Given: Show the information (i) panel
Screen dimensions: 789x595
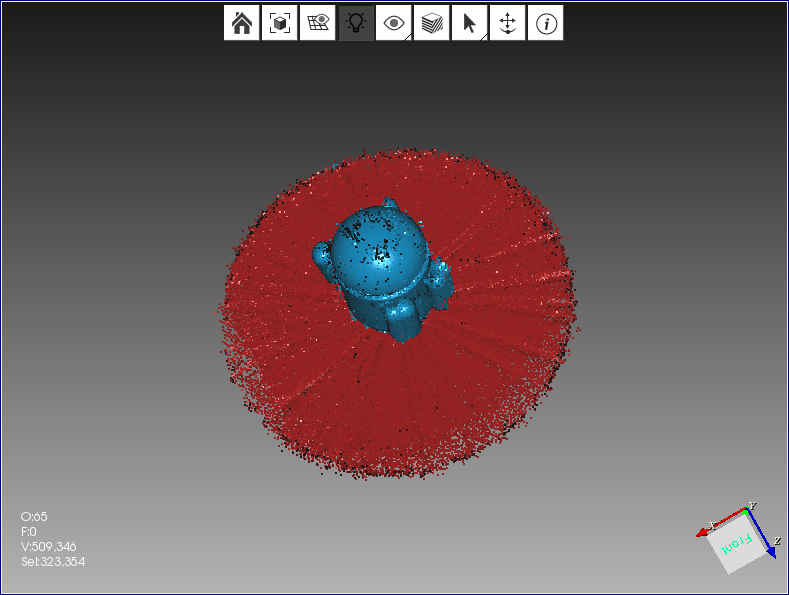Looking at the screenshot, I should tap(545, 23).
